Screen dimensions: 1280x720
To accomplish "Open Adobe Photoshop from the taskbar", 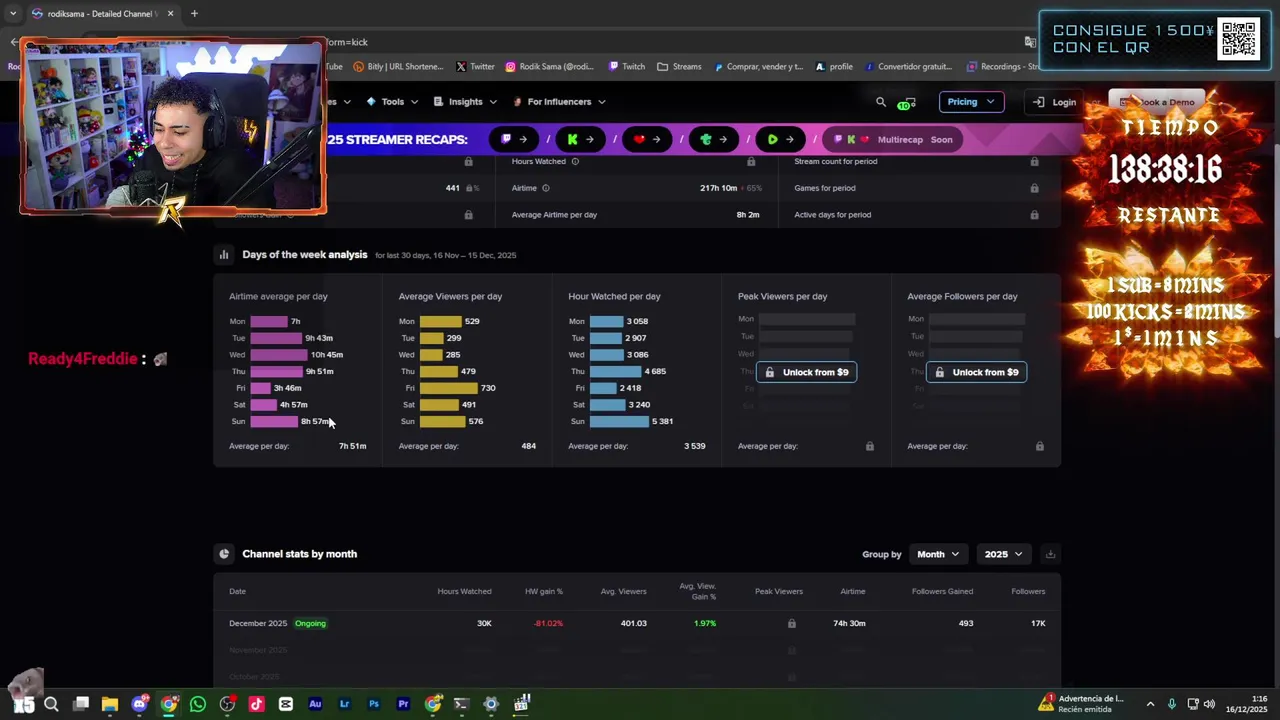I will point(374,704).
